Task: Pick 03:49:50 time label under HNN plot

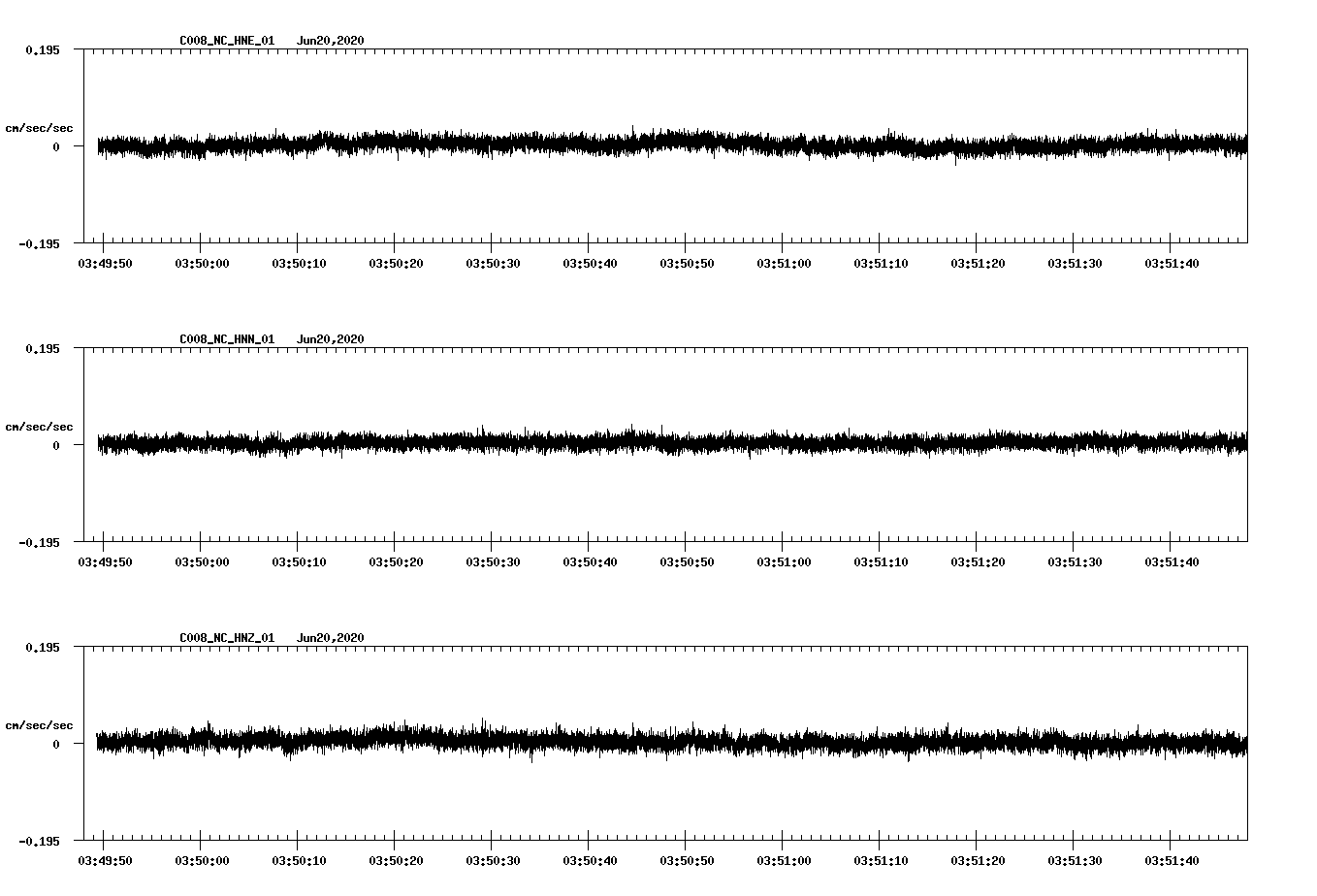Action: click(x=105, y=562)
